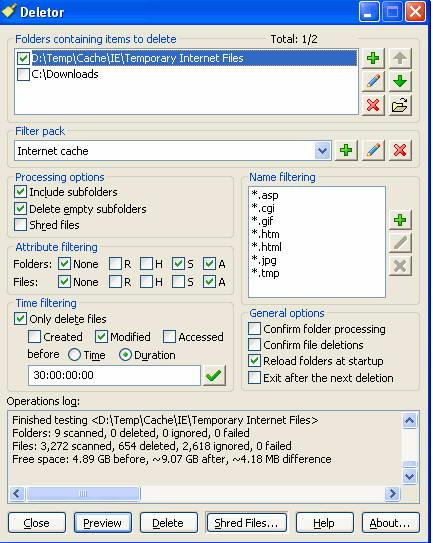Uncheck the Temporary Internet Files folder checkbox

(x=23, y=58)
